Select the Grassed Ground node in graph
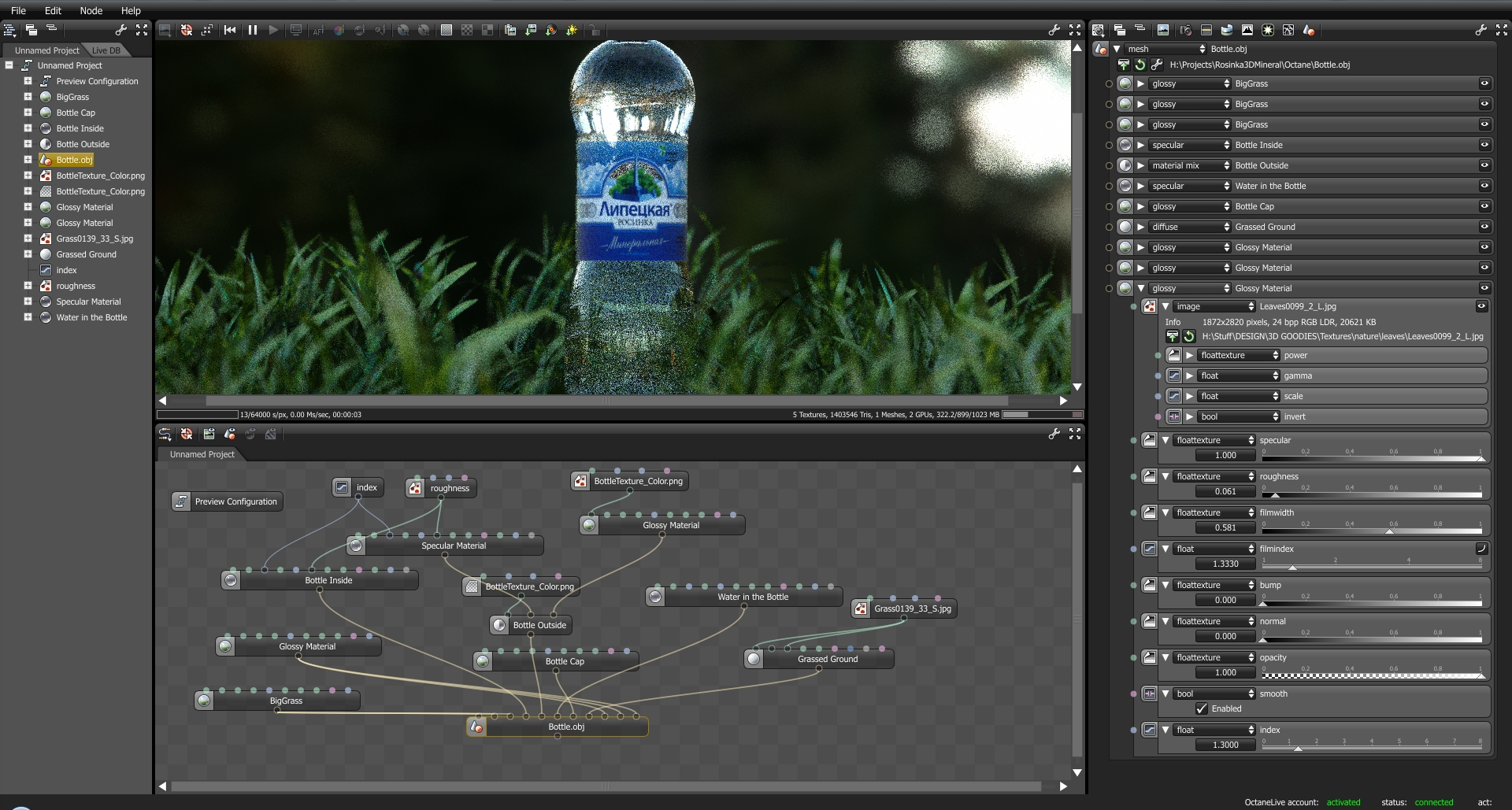Screen dimensions: 1512x810 tap(819, 659)
